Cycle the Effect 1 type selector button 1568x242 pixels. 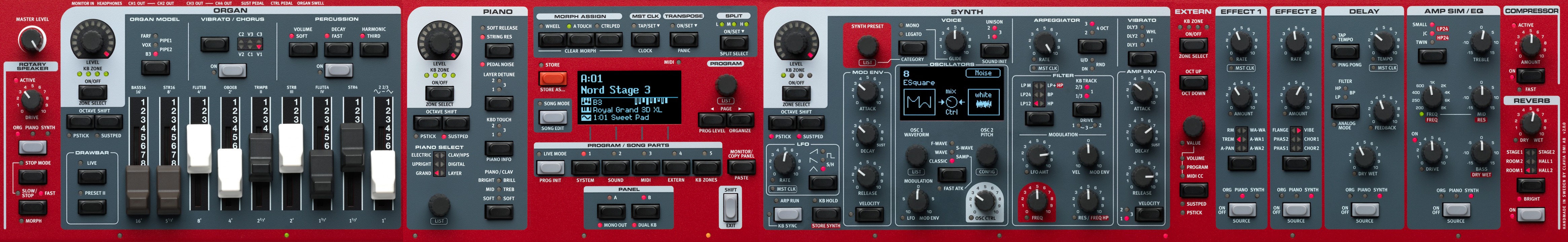[1241, 163]
